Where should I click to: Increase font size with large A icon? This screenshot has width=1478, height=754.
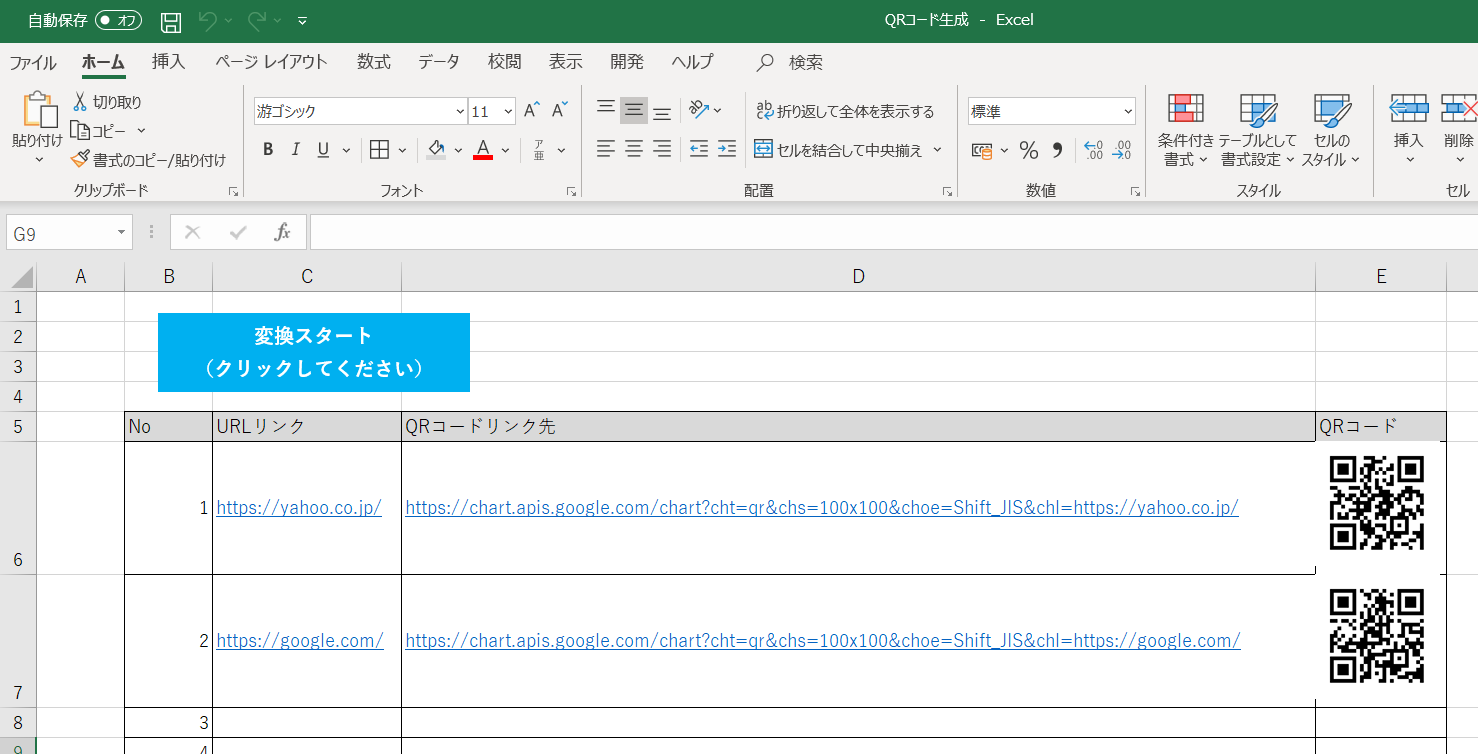coord(532,110)
